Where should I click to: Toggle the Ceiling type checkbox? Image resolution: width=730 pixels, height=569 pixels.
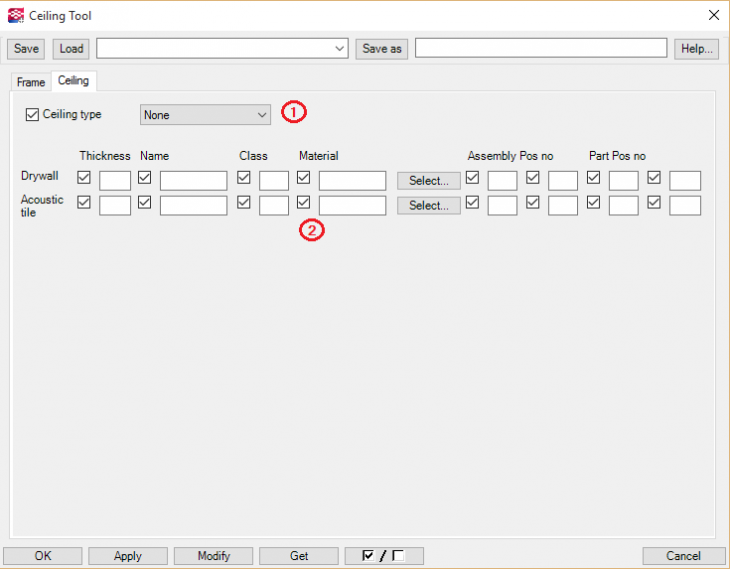coord(33,115)
